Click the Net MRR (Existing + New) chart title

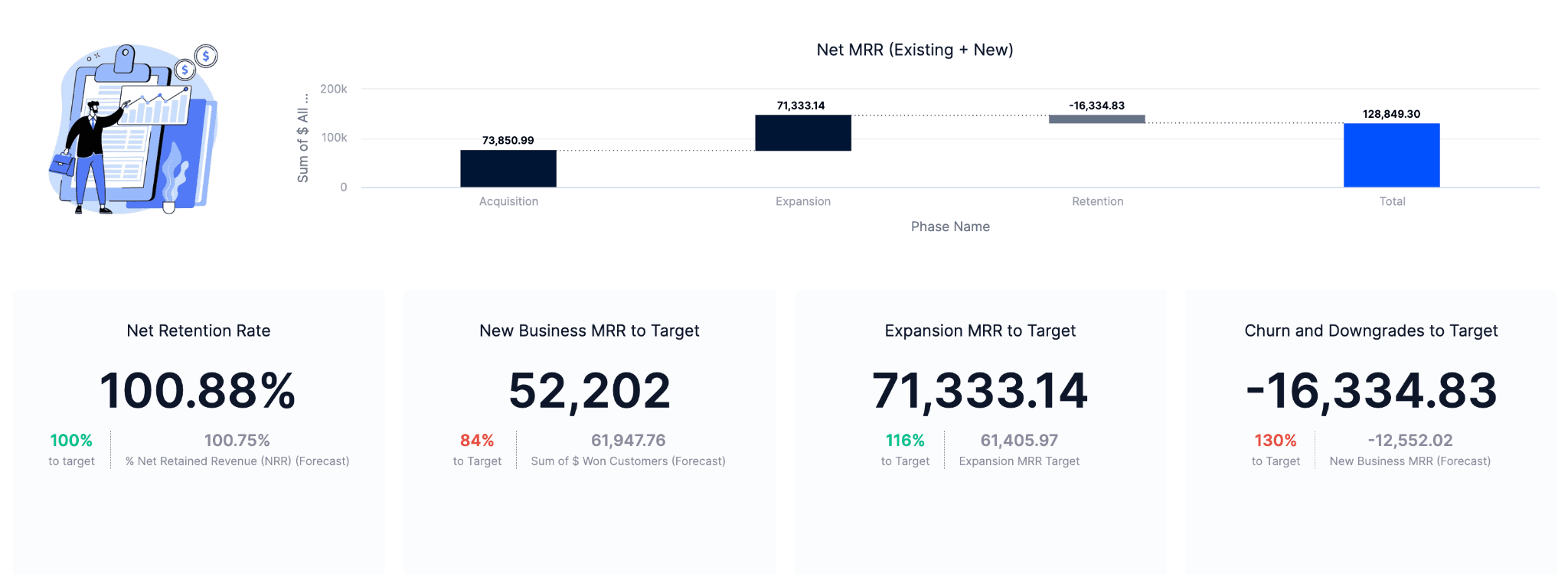[914, 50]
